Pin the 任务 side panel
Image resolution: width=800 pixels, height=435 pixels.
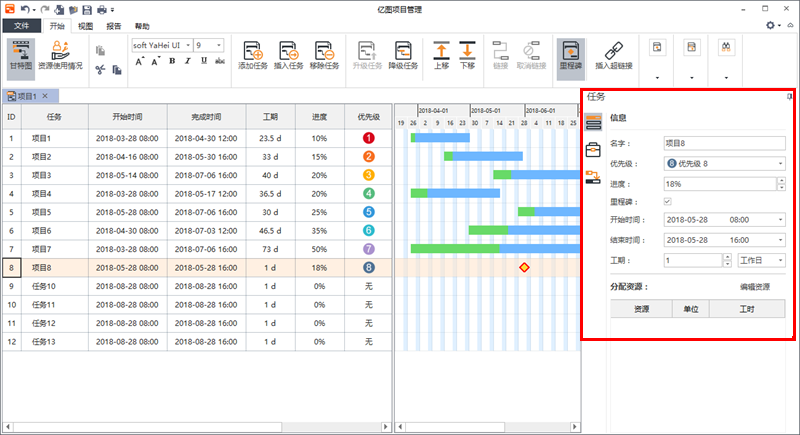coord(789,96)
